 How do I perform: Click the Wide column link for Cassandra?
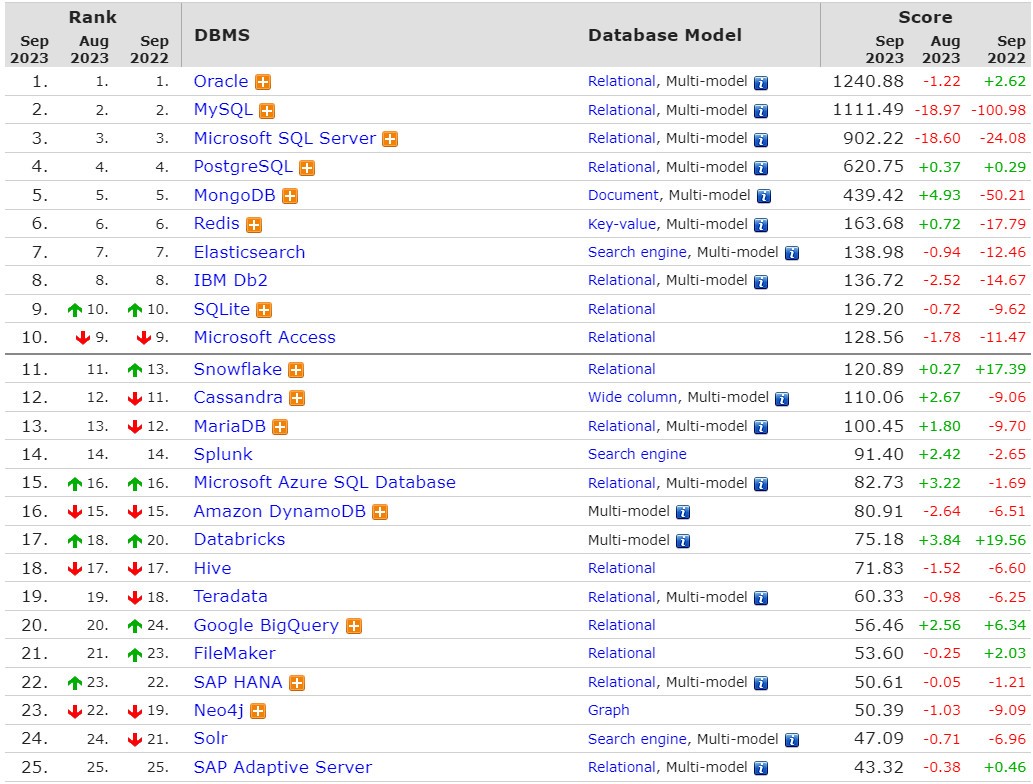pos(632,397)
